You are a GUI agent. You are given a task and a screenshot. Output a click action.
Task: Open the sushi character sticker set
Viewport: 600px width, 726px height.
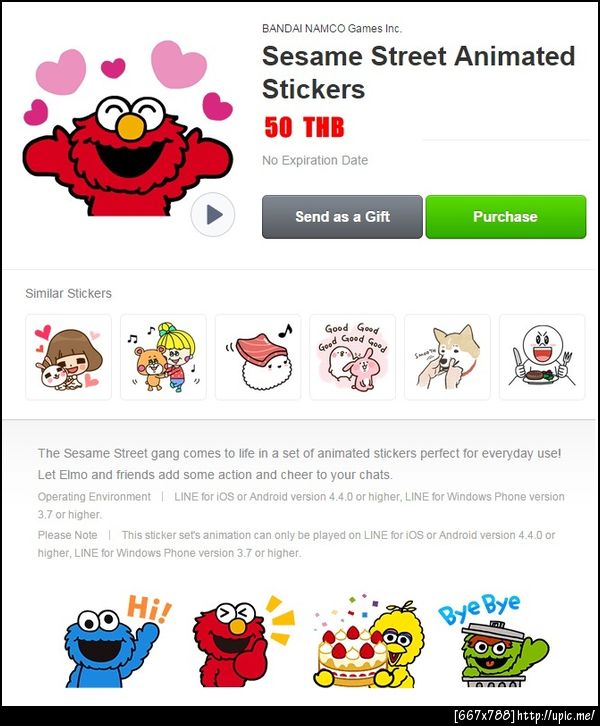258,357
